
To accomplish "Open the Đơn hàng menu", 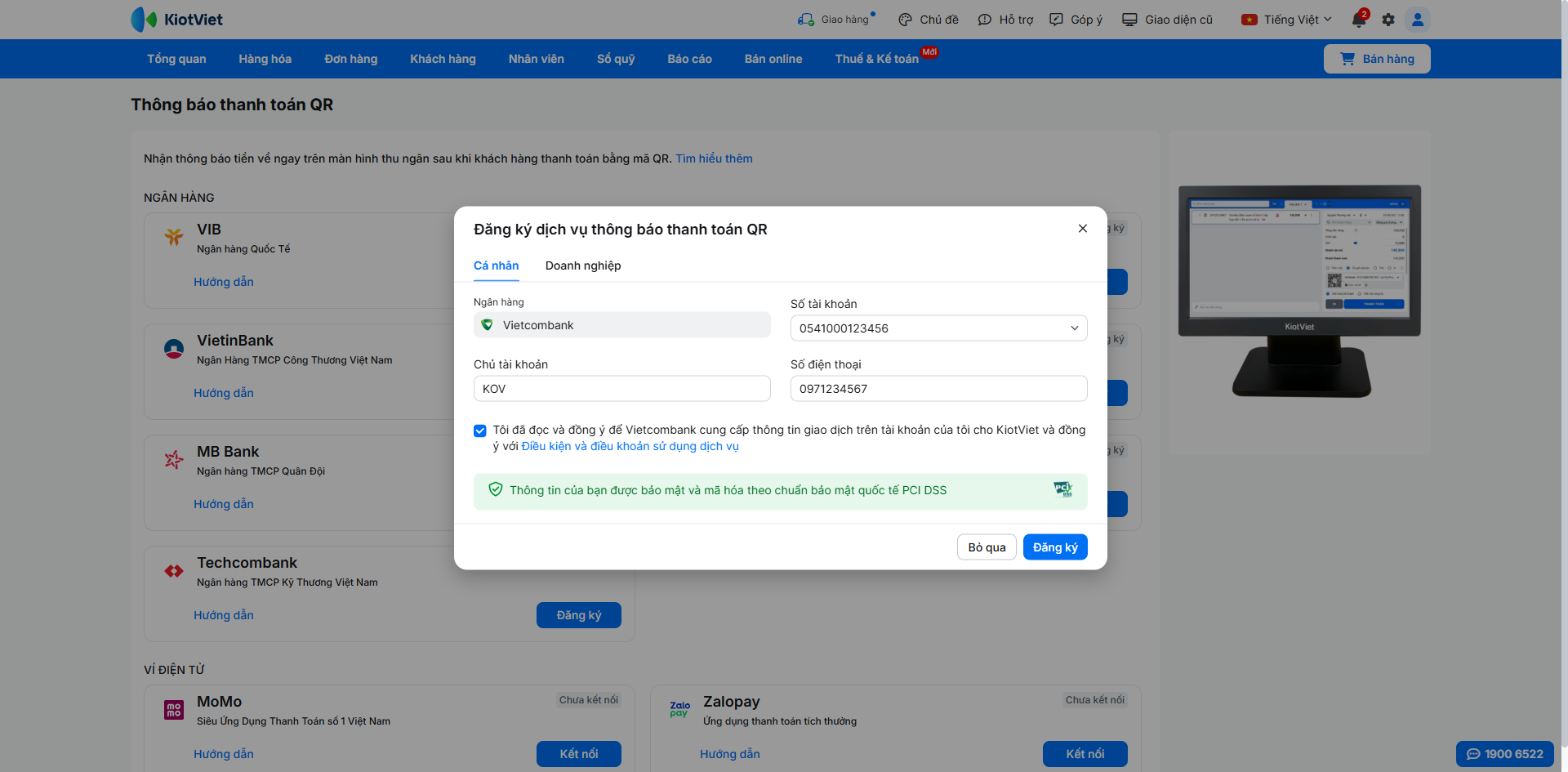I will [351, 59].
